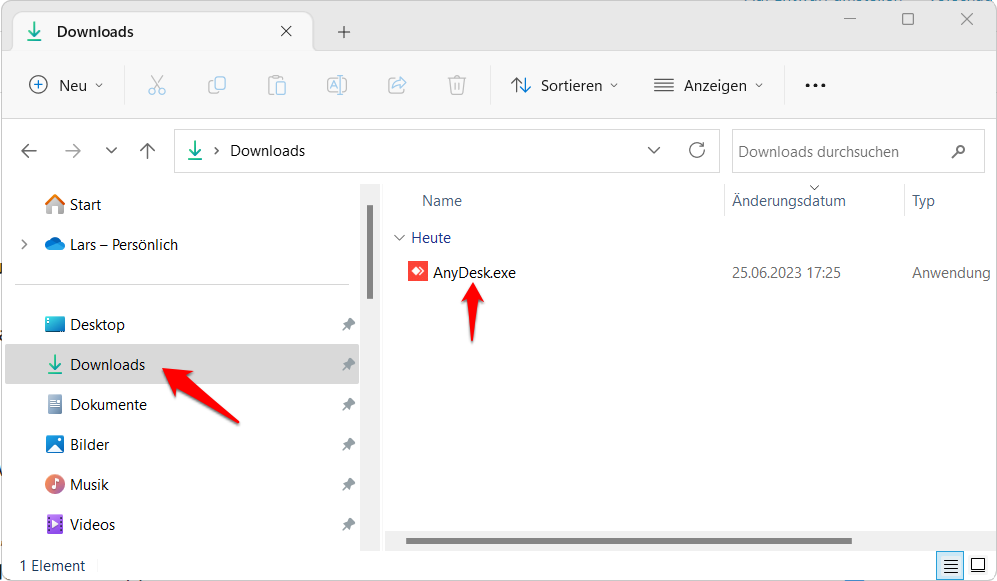Collapse the Heute group

coord(399,238)
